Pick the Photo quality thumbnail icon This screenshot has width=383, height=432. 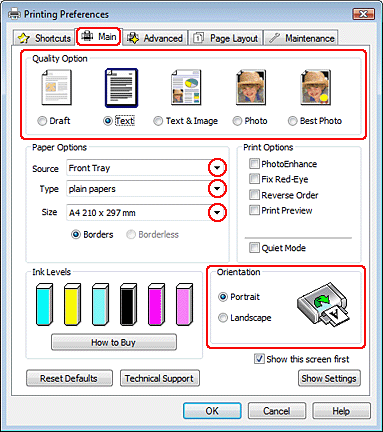click(251, 87)
